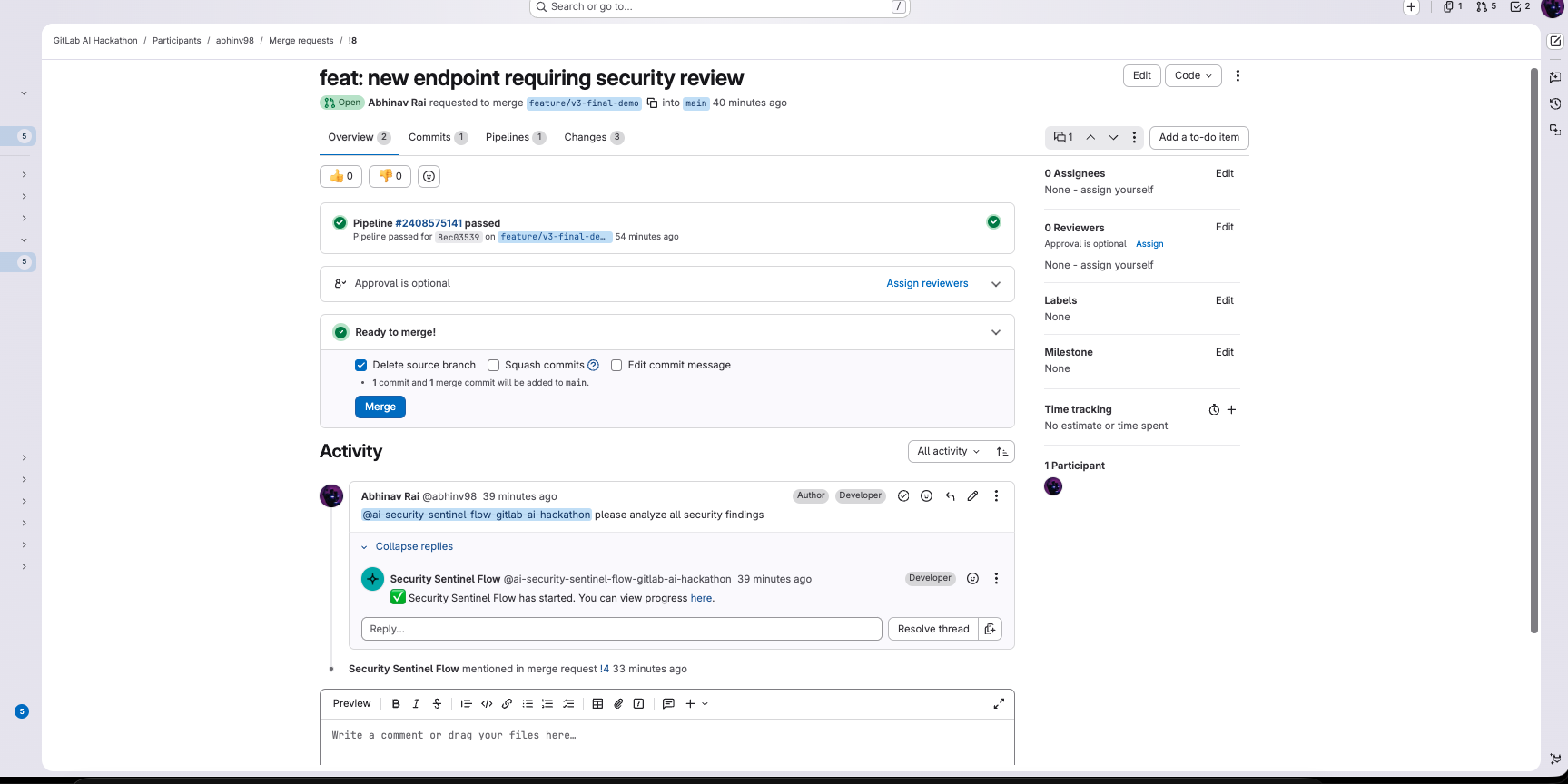Click Assign reviewers link
This screenshot has height=784, width=1568.
[x=927, y=283]
